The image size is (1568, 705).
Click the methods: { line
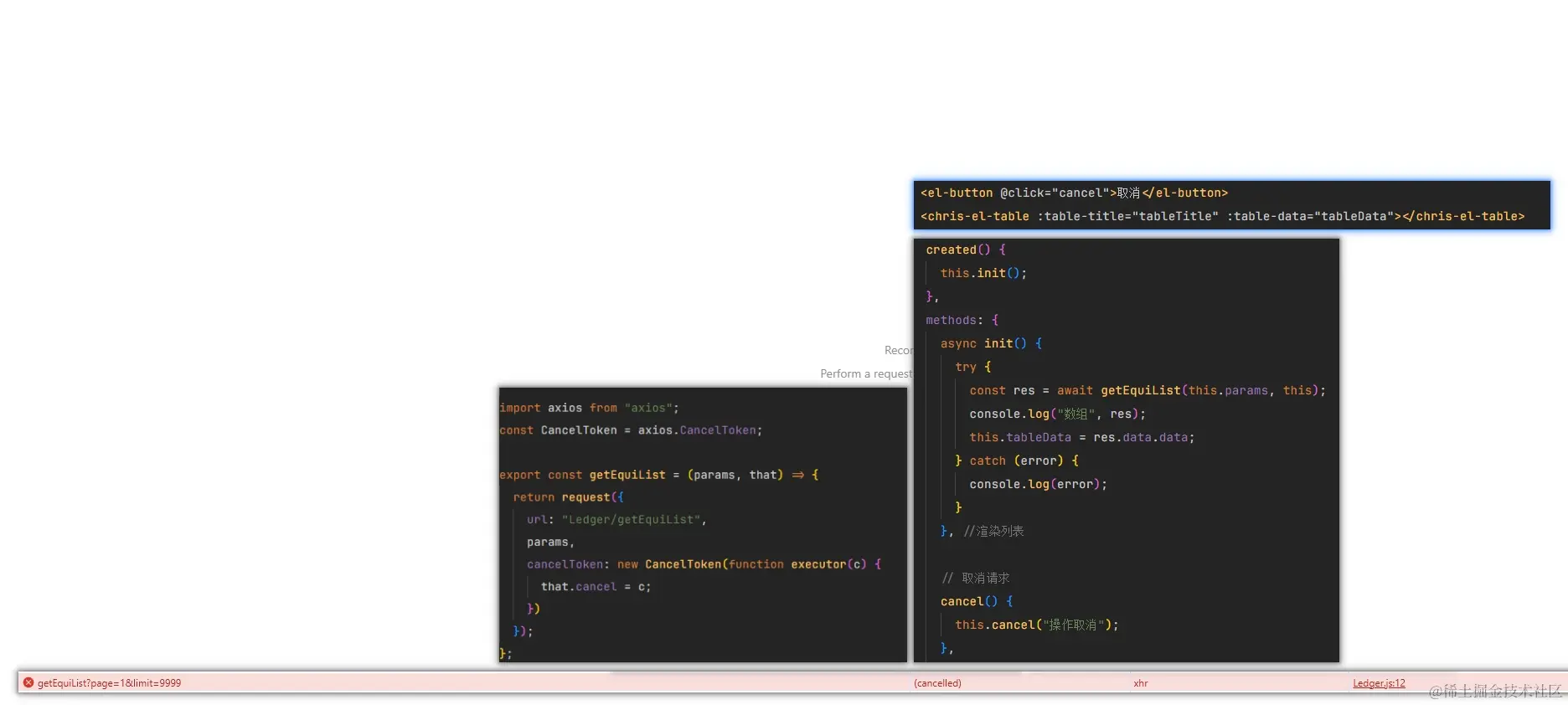click(962, 320)
